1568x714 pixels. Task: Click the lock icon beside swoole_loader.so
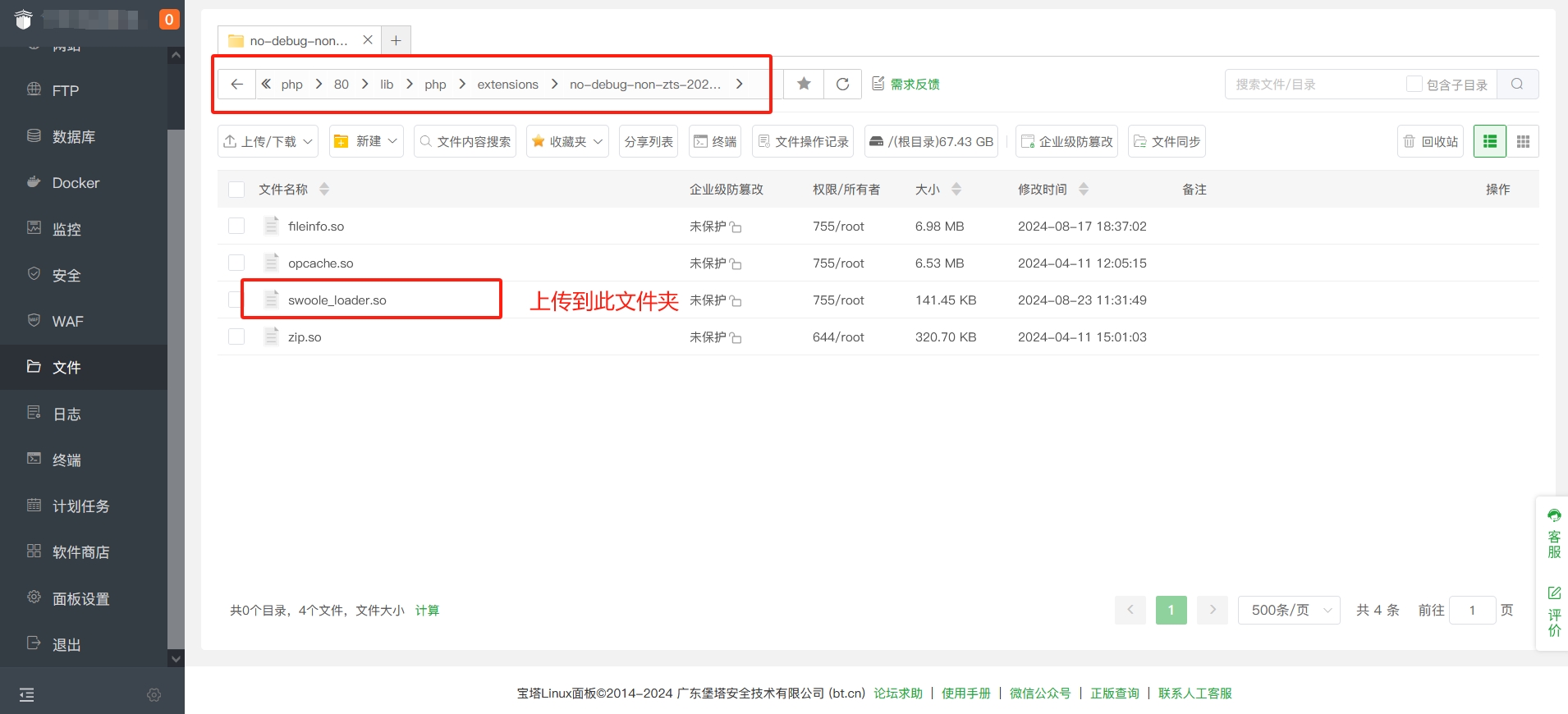click(x=736, y=301)
